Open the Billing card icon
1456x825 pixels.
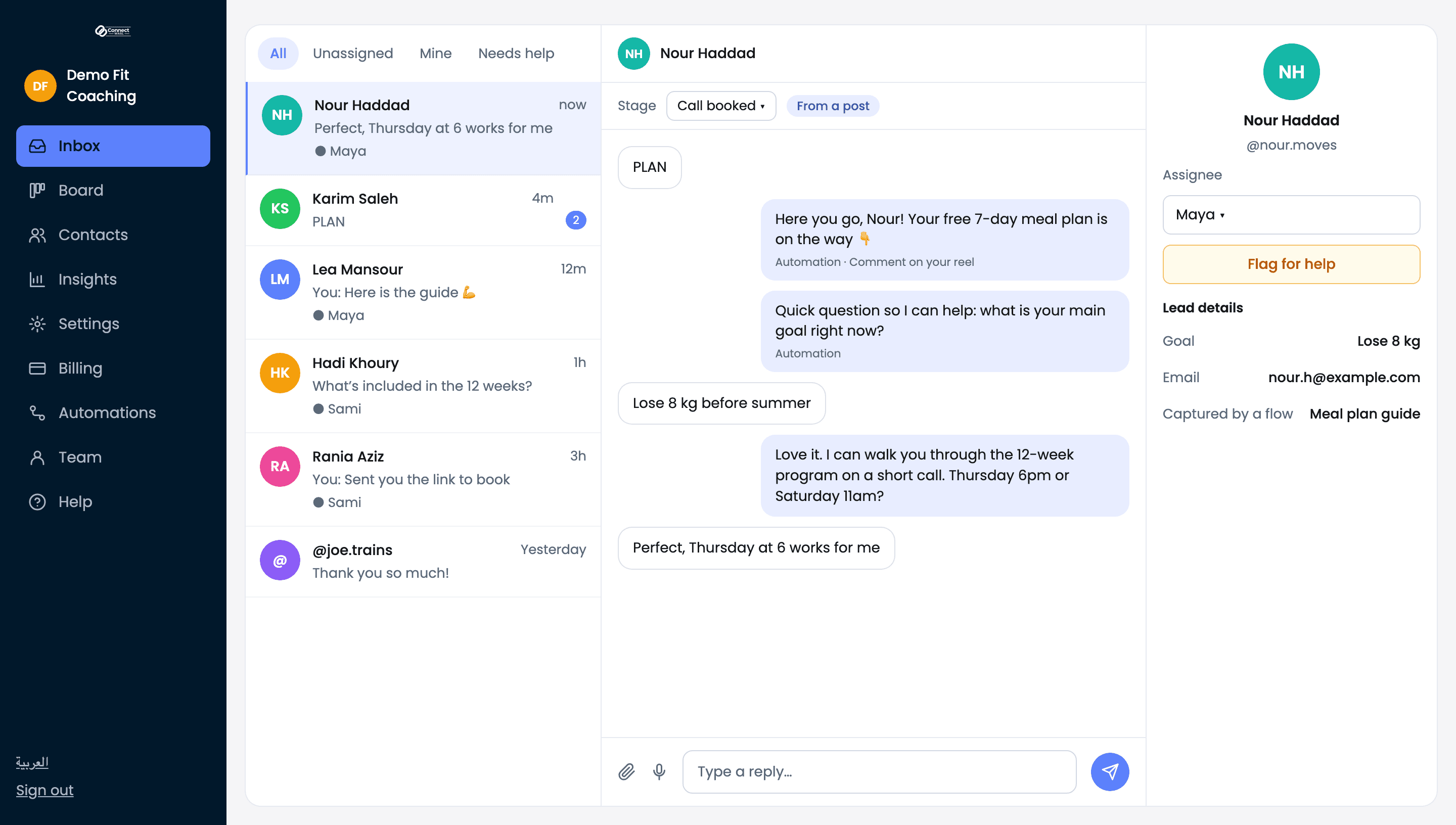click(37, 369)
